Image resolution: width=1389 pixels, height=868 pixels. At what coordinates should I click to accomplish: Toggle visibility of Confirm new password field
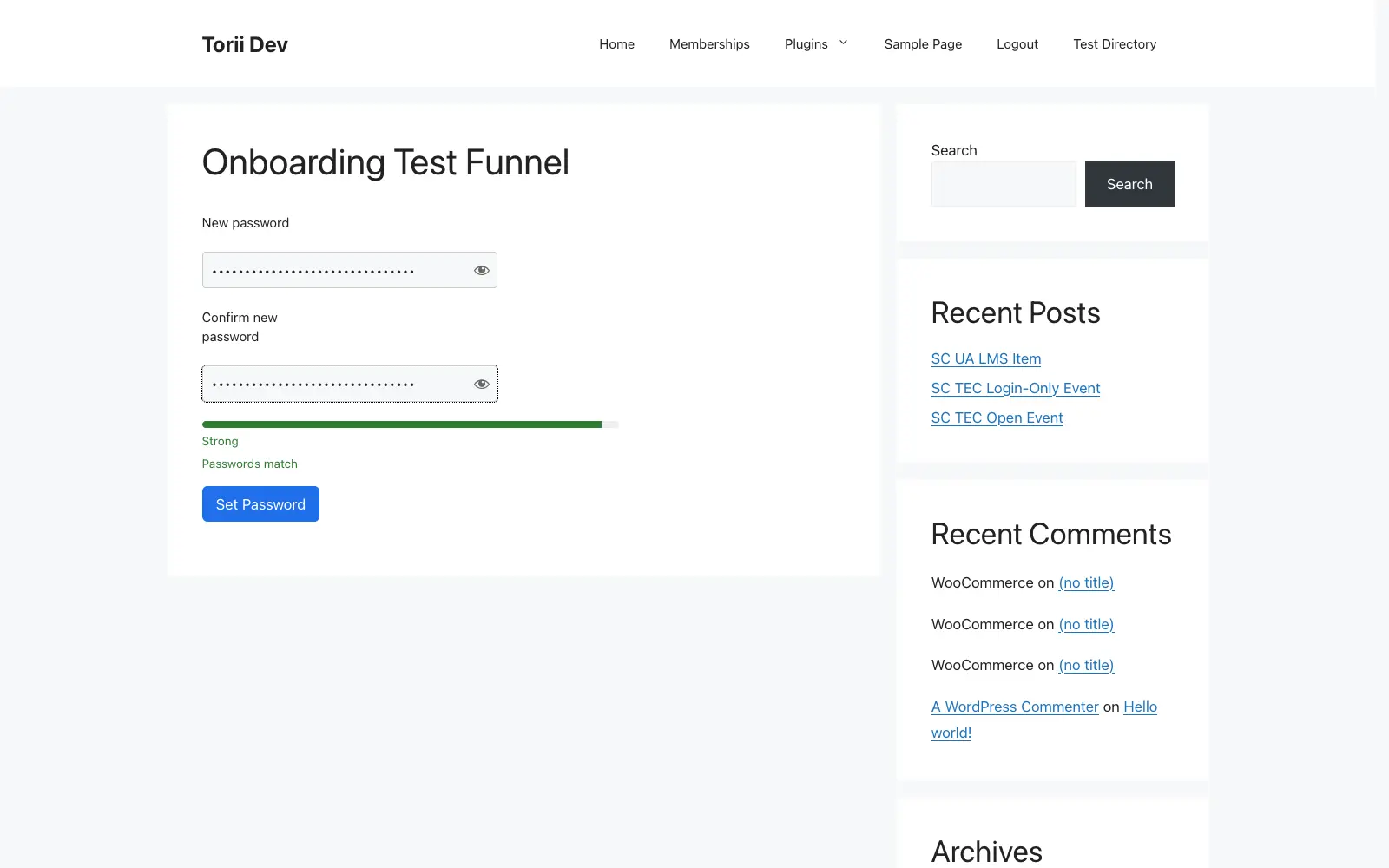(x=481, y=385)
